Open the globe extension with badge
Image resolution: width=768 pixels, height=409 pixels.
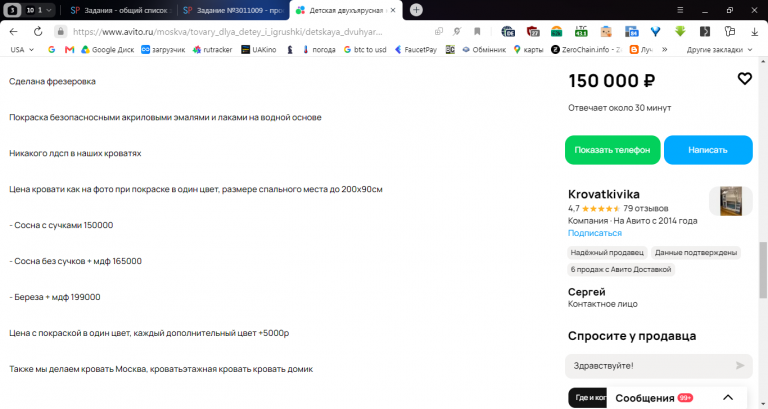click(x=508, y=32)
